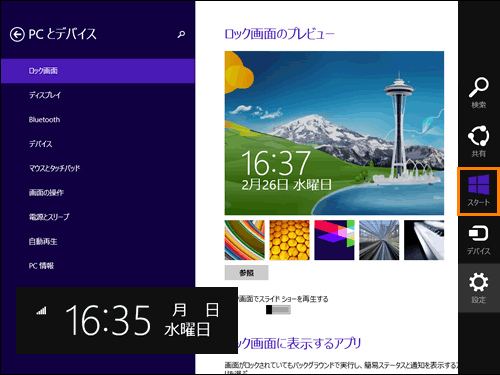The height and width of the screenshot is (375, 500).
Task: Toggle the lock screen slide show switch
Action: (x=278, y=310)
